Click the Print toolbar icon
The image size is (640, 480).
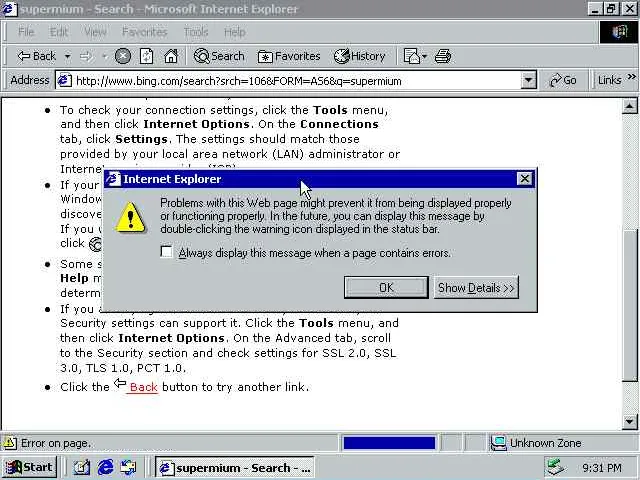tap(443, 56)
